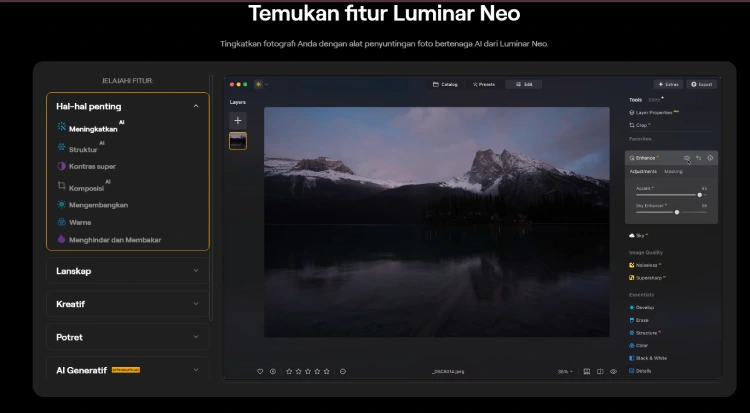This screenshot has height=413, width=750.
Task: Click the Luminar Neo logo icon
Action: 259,84
